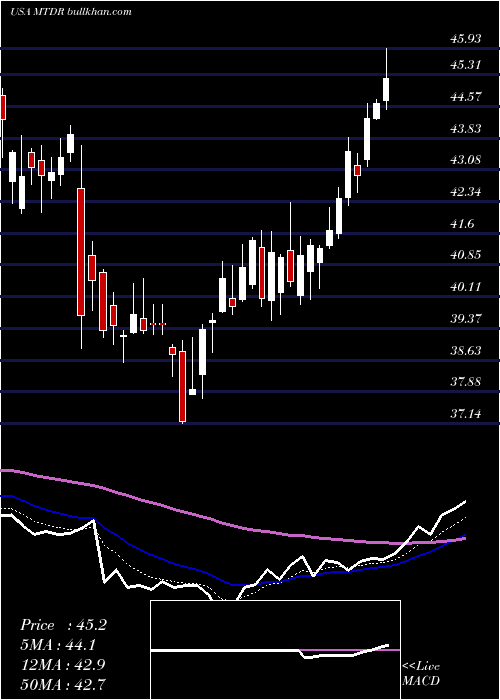Click the 50MA : 42.7 value
Image resolution: width=500 pixels, height=700 pixels.
click(x=63, y=684)
